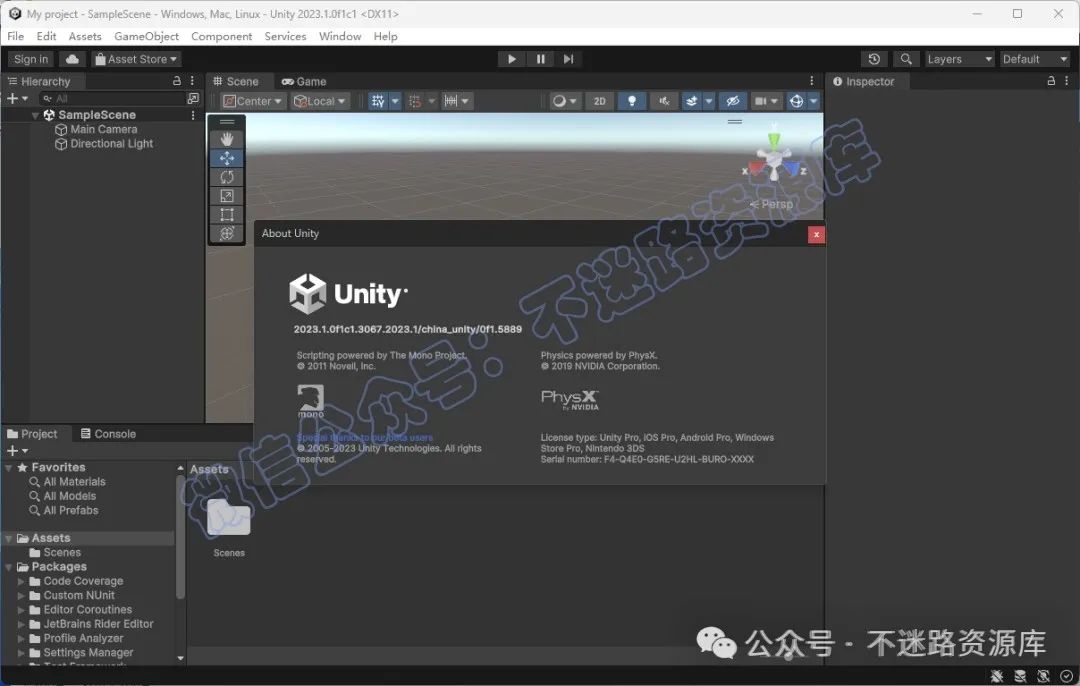1080x686 pixels.
Task: Open the draw mode shading dropdown
Action: pos(564,101)
